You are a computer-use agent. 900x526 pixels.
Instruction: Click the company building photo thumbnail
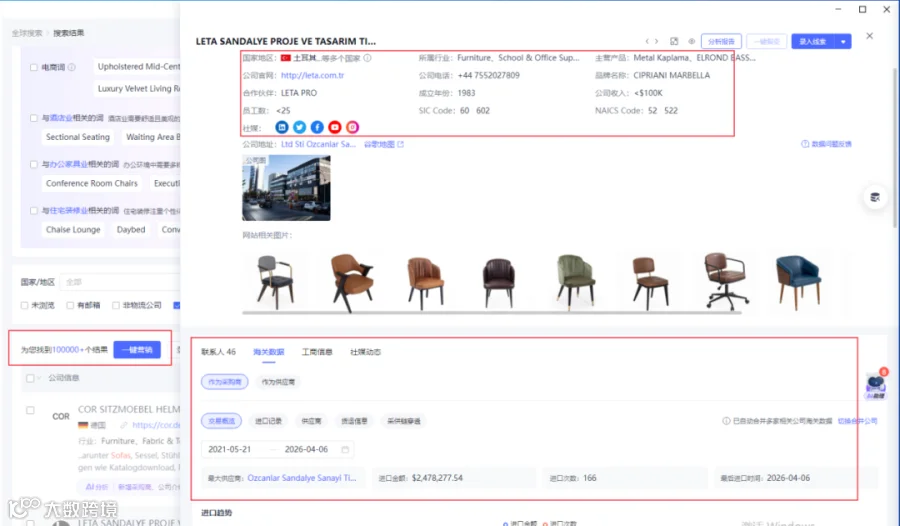pos(286,188)
